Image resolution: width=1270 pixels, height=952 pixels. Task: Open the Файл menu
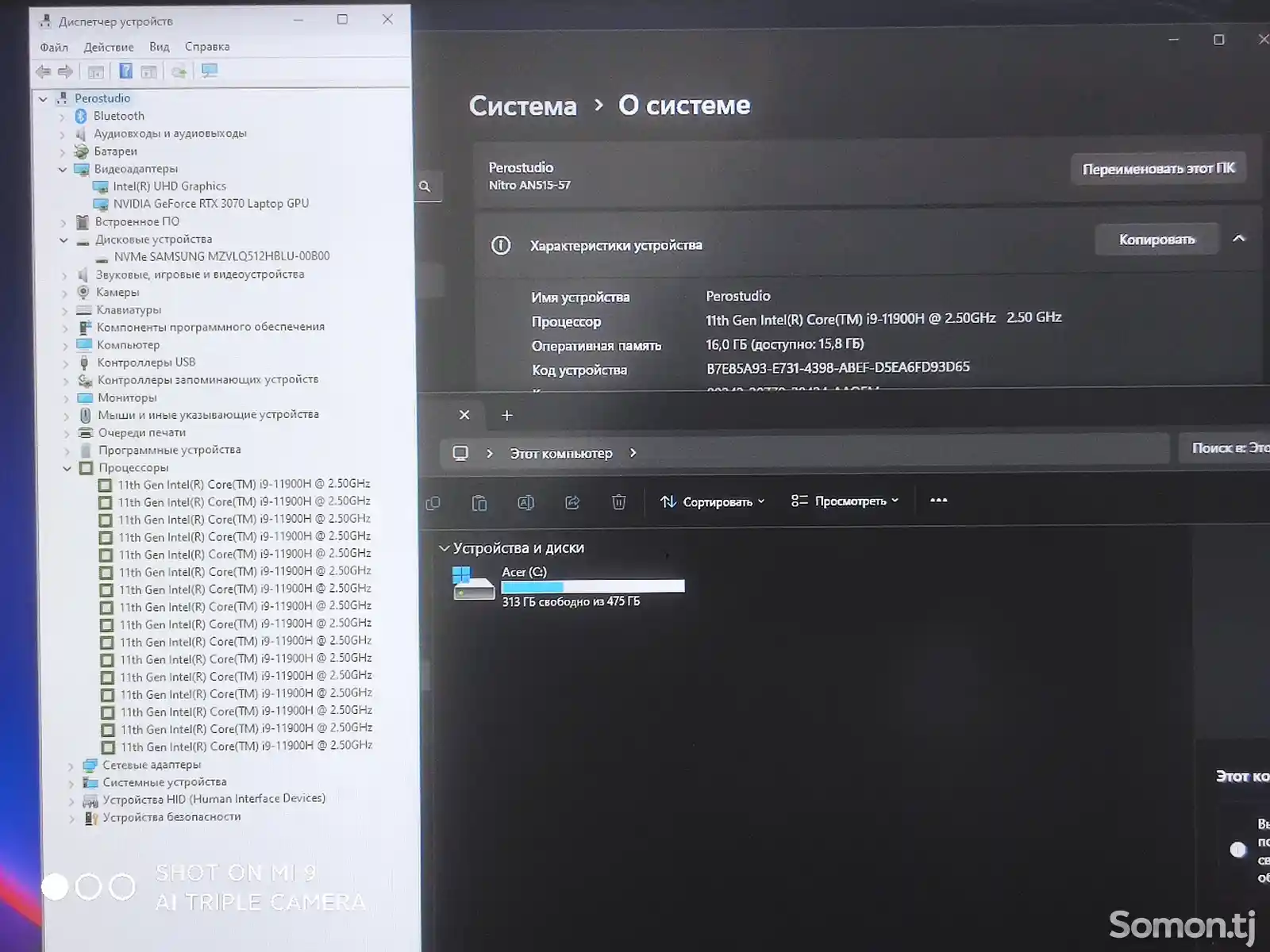pyautogui.click(x=54, y=48)
